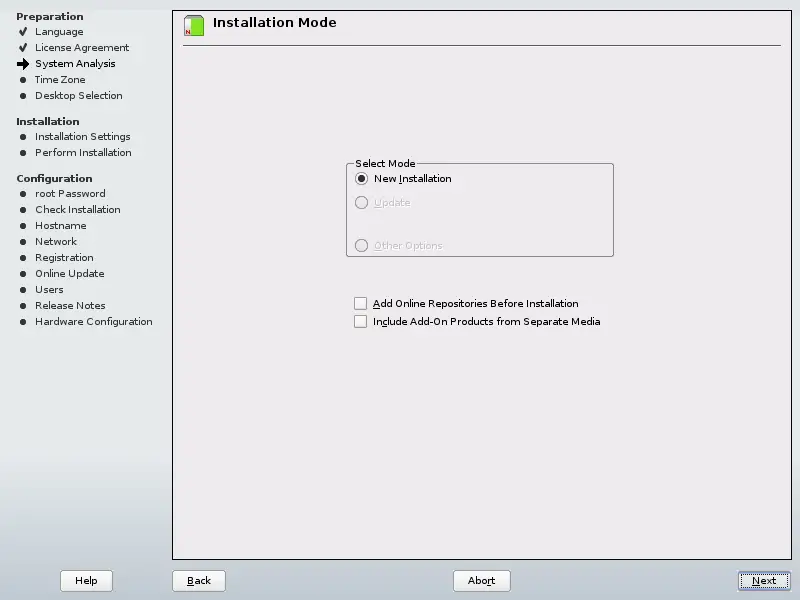
Task: Click the Perform Installation step
Action: 83,153
